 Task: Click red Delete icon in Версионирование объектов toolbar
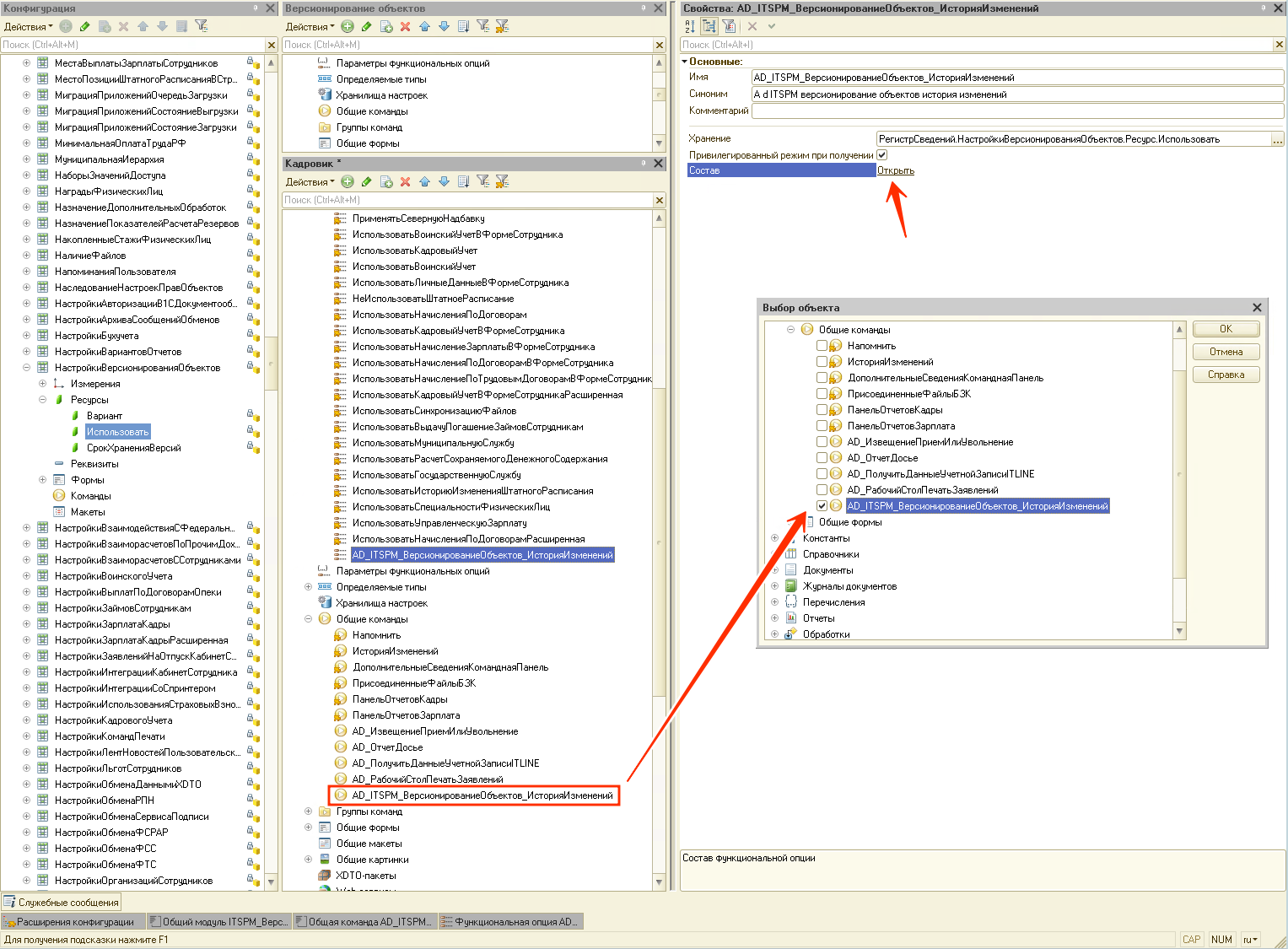[x=405, y=26]
